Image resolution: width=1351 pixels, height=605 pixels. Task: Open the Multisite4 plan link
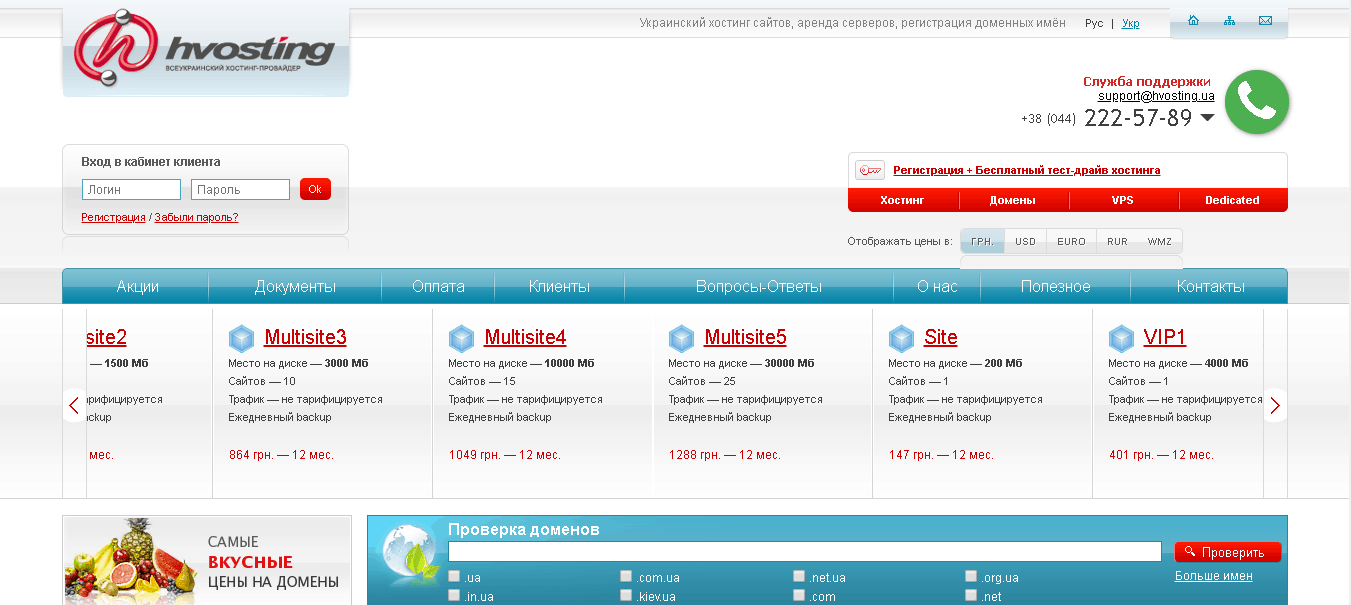[x=525, y=337]
